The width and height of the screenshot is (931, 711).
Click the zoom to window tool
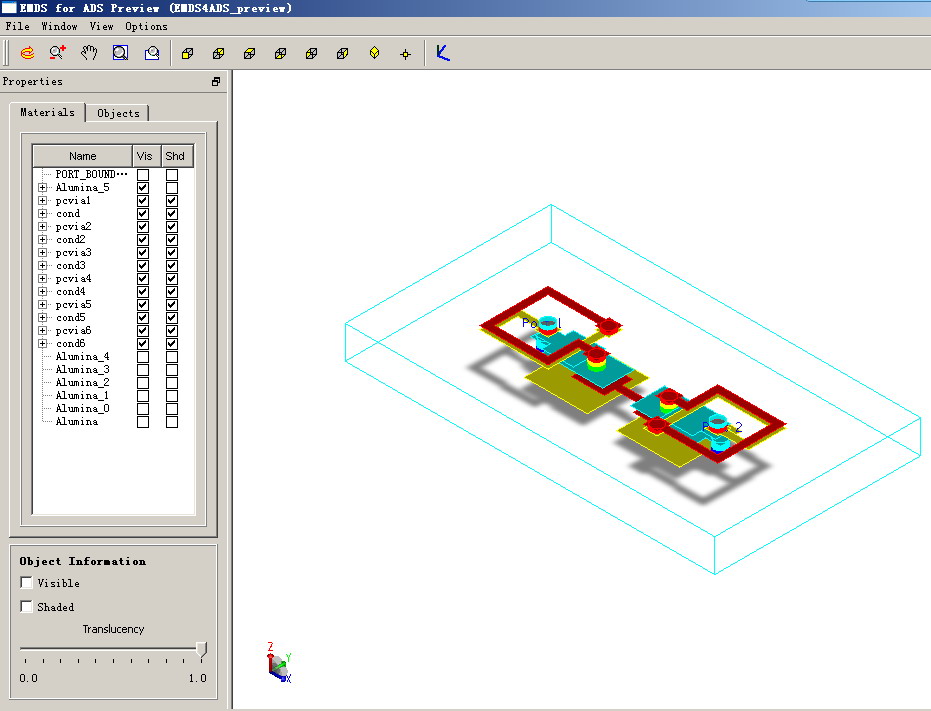121,53
